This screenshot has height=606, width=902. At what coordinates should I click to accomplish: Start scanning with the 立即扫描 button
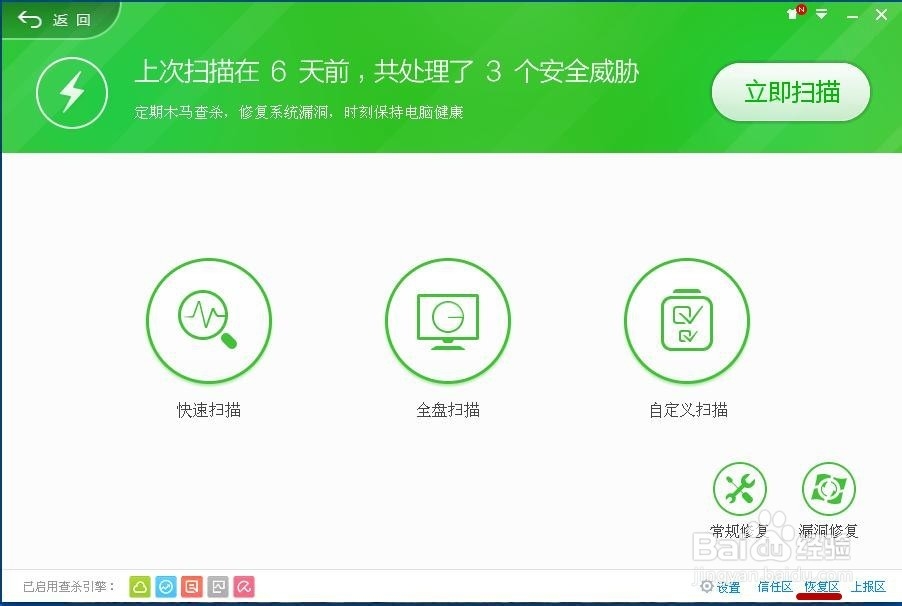[791, 92]
